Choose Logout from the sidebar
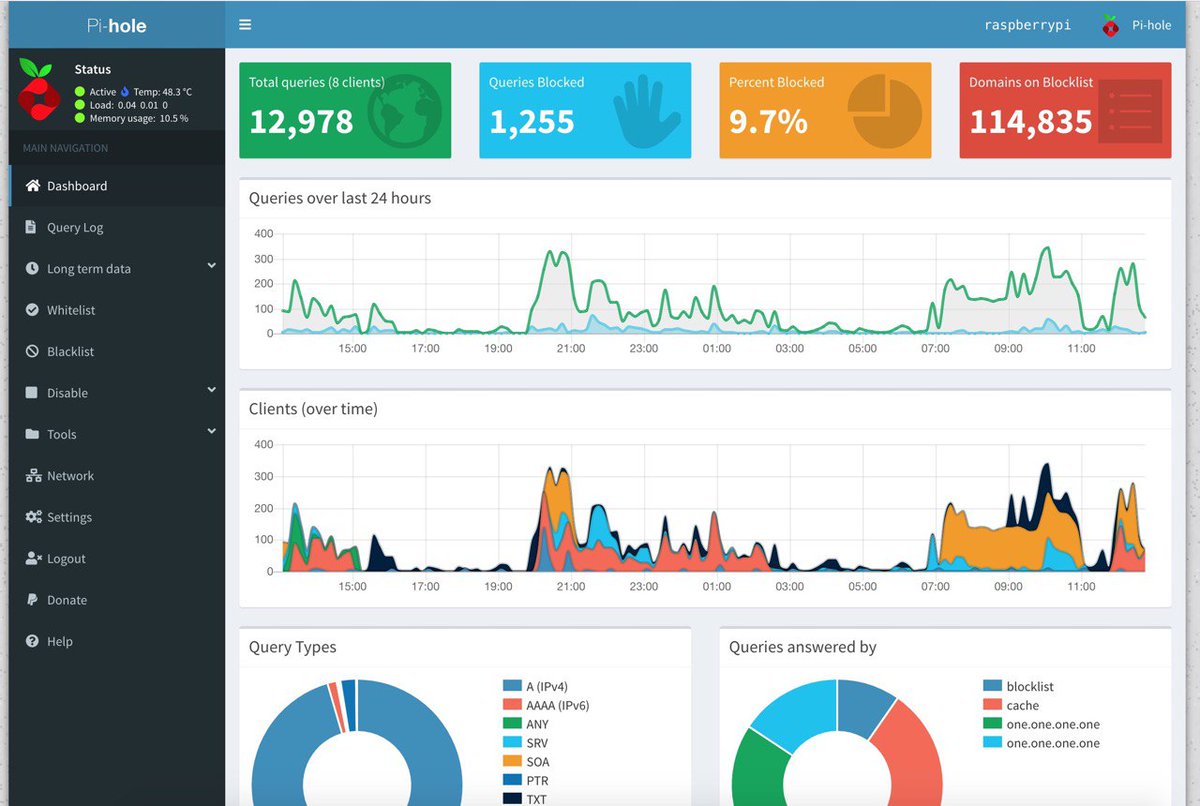 (117, 559)
